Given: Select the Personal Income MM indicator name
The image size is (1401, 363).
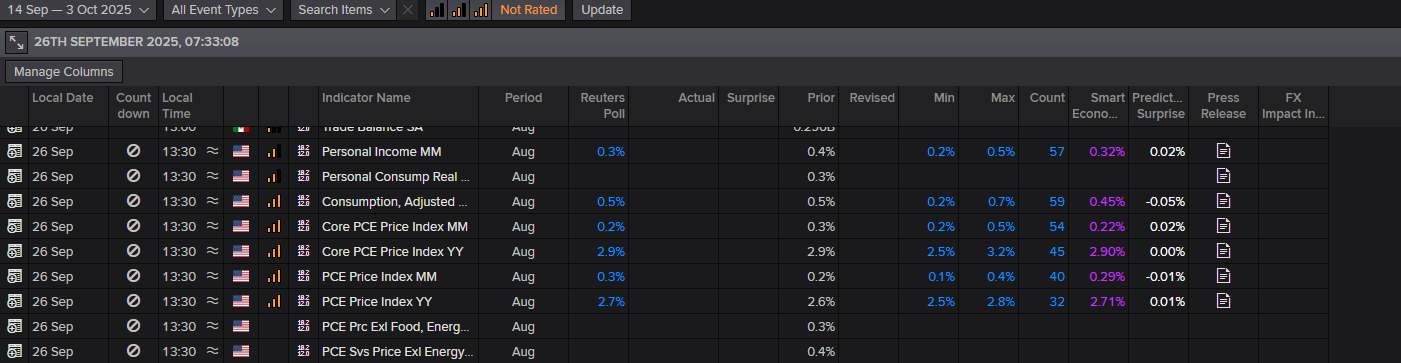Looking at the screenshot, I should point(380,151).
